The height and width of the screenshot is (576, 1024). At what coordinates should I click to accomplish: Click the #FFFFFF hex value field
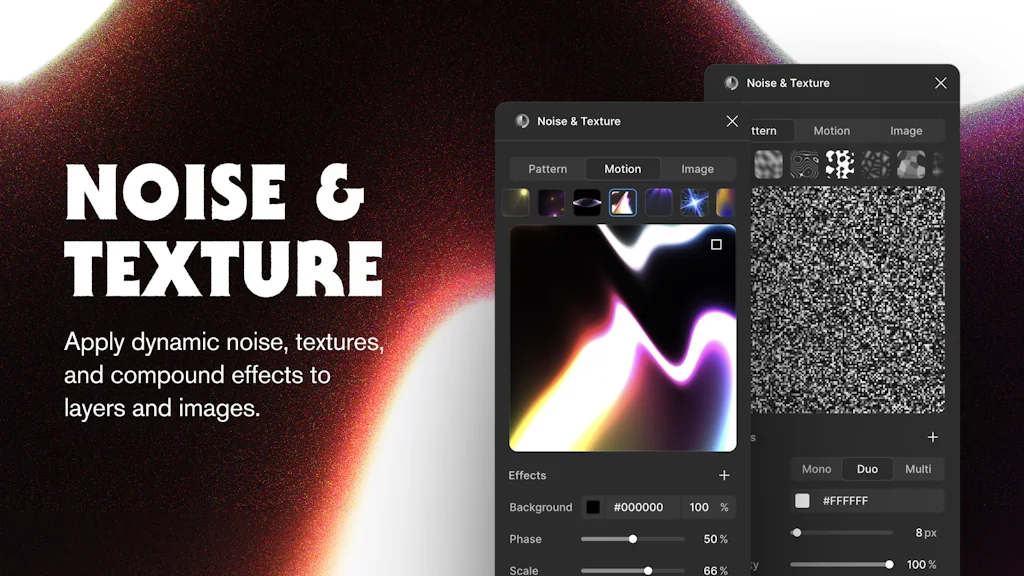pyautogui.click(x=872, y=500)
